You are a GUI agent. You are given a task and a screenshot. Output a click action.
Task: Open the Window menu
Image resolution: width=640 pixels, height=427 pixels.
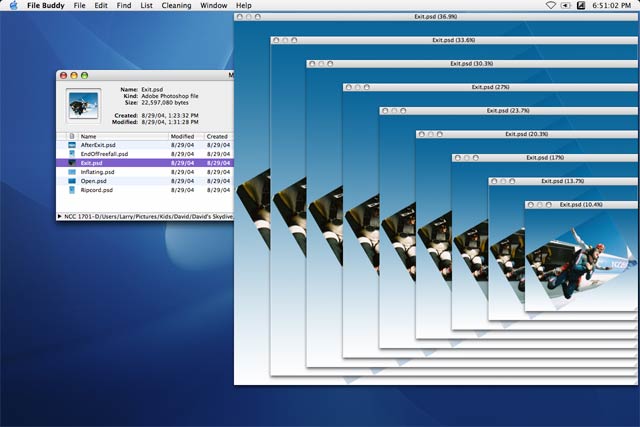pos(213,5)
